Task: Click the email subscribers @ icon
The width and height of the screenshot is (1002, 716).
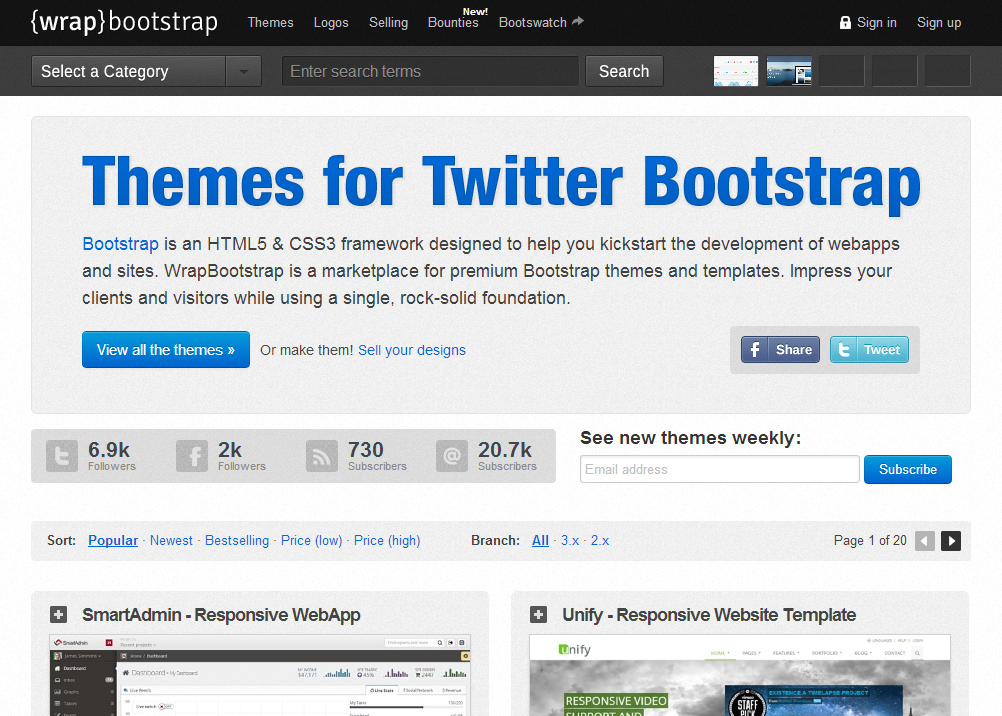Action: click(x=452, y=456)
